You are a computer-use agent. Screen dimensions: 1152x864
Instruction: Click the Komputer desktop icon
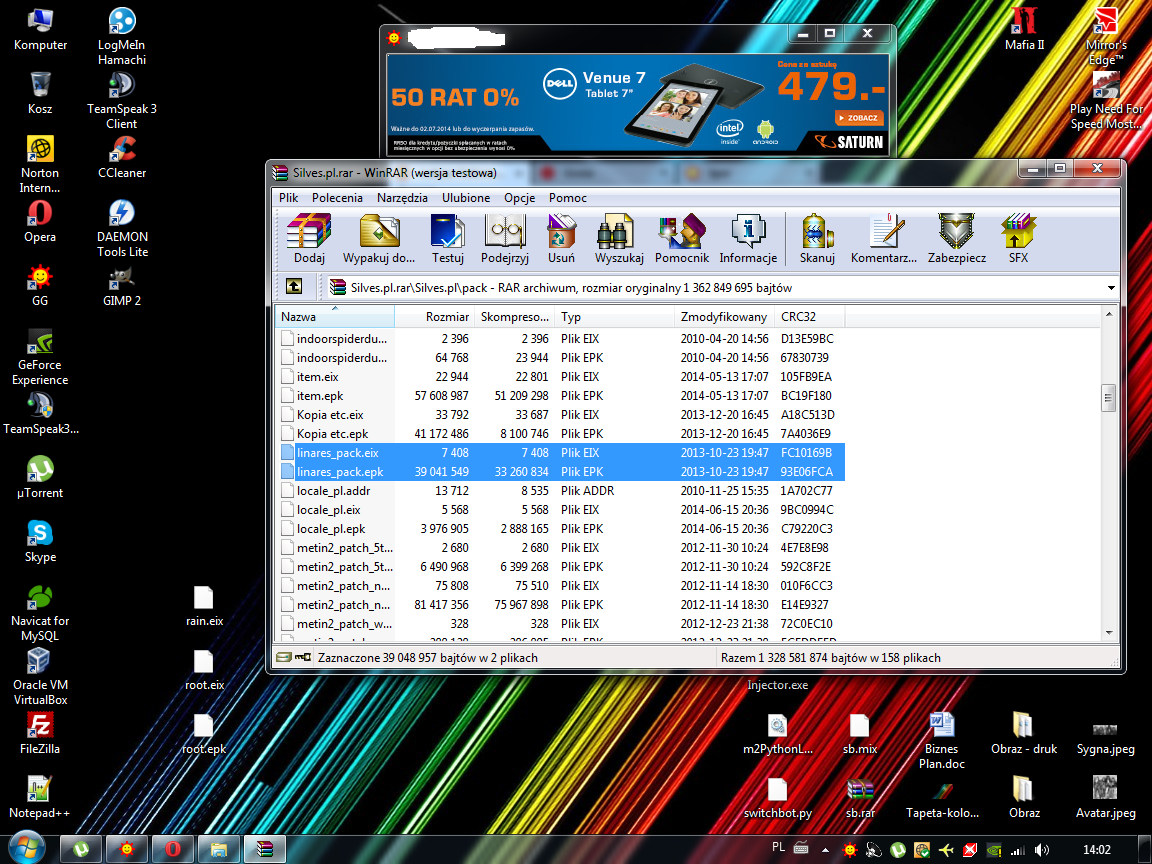pos(40,29)
